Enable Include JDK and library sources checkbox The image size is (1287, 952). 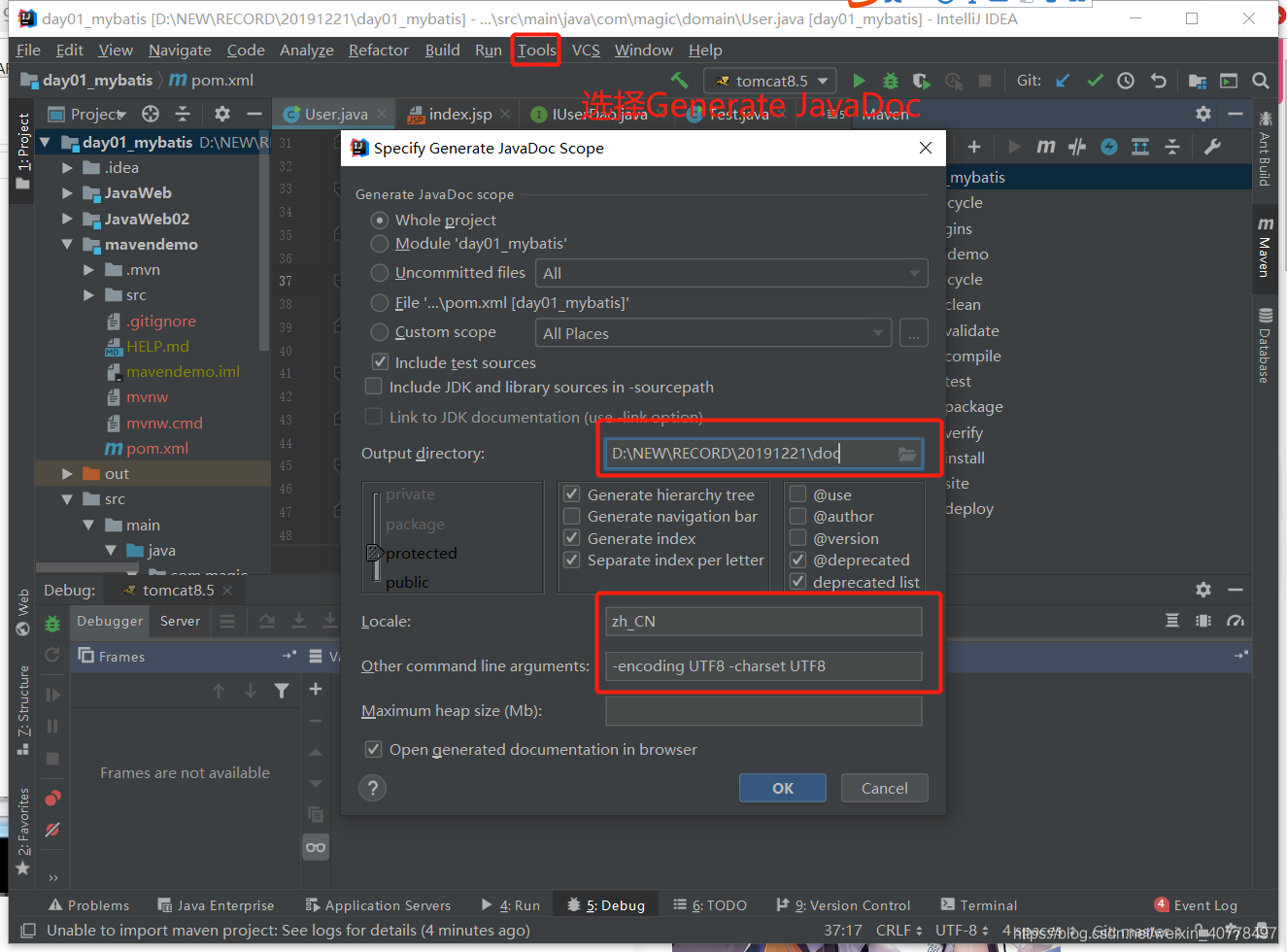373,387
